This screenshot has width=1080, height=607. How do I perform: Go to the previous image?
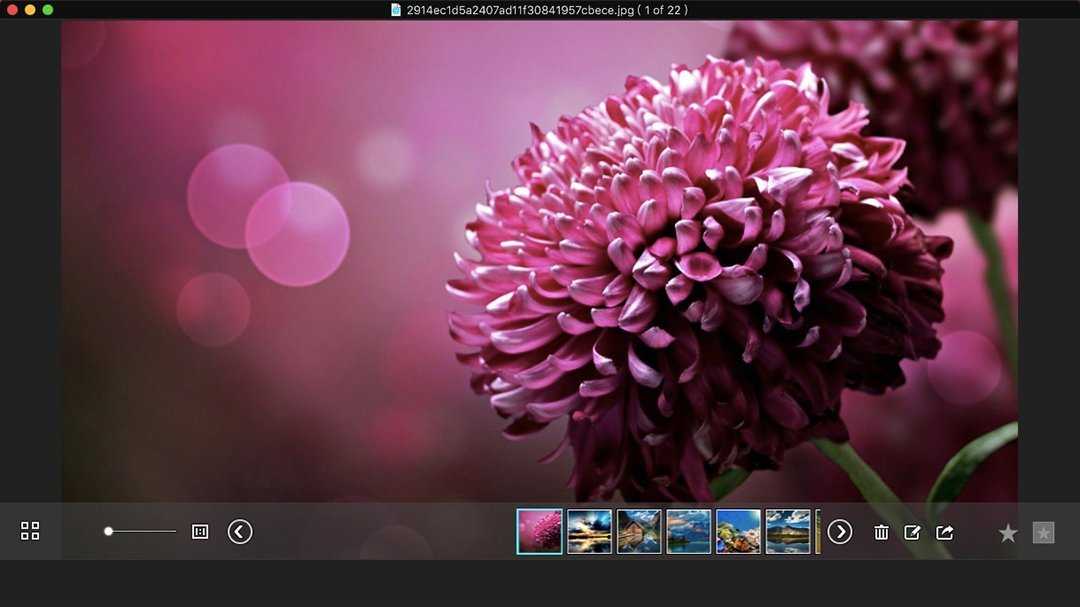point(240,531)
